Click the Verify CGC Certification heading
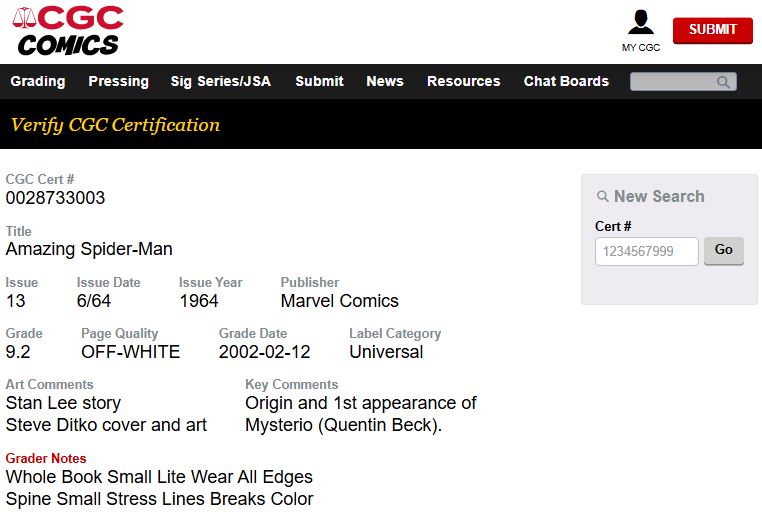Viewport: 762px width, 515px height. click(116, 125)
